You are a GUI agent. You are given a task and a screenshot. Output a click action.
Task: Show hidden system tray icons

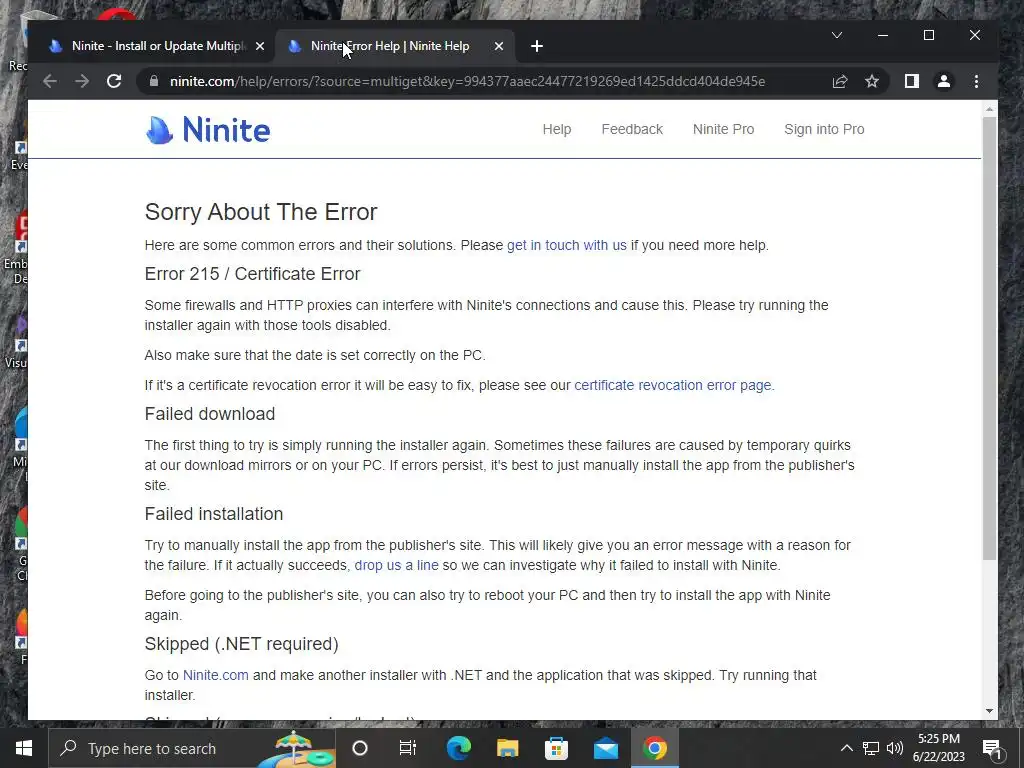(x=846, y=748)
